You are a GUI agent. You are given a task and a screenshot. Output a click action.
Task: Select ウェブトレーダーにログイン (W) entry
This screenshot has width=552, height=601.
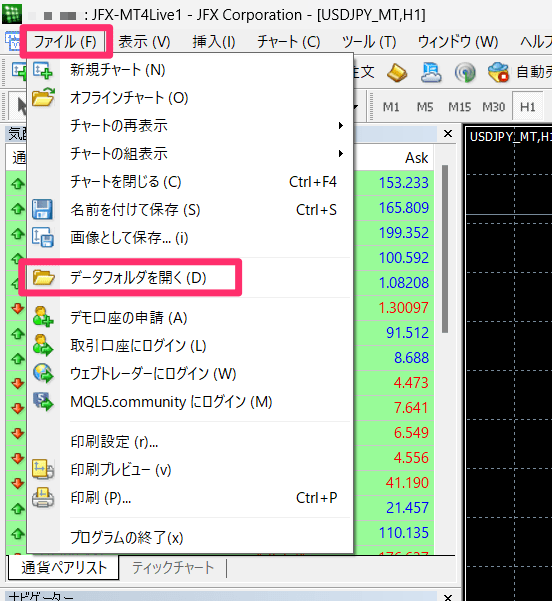tap(190, 374)
